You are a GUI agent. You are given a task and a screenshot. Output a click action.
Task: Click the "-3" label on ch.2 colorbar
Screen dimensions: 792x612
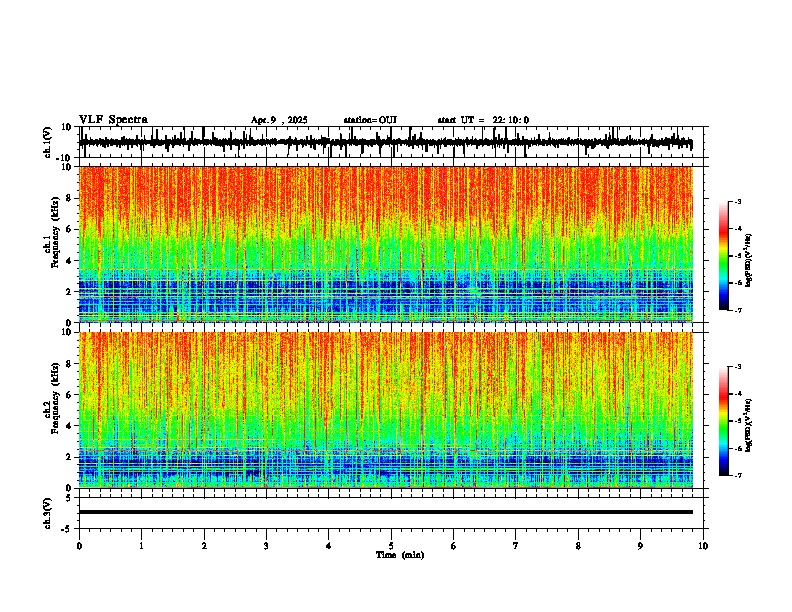coord(737,367)
